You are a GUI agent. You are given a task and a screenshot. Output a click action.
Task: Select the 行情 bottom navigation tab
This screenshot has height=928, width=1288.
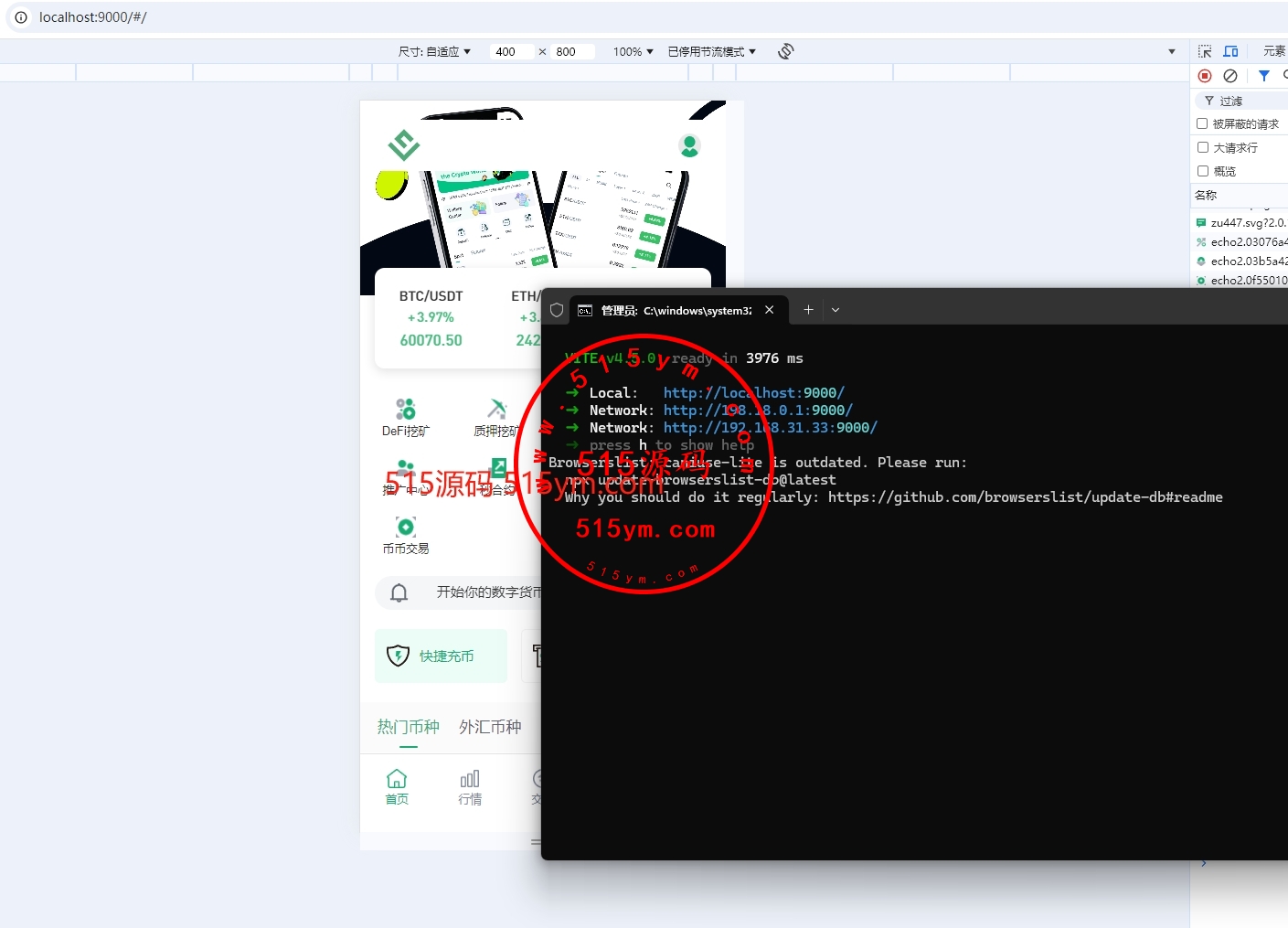tap(470, 786)
